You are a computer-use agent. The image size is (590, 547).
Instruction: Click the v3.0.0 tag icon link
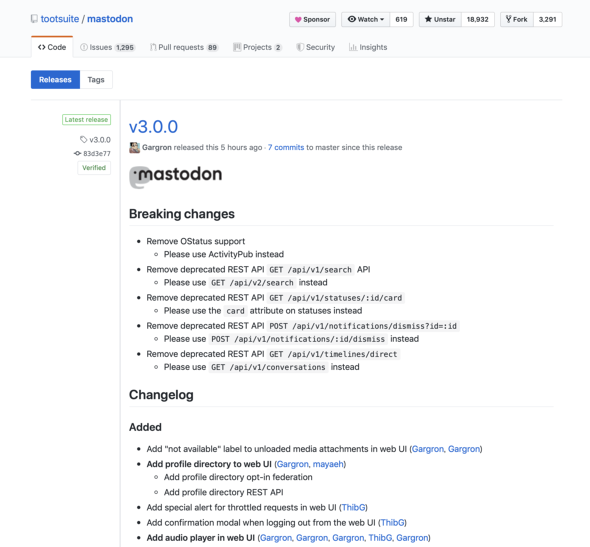pos(95,140)
